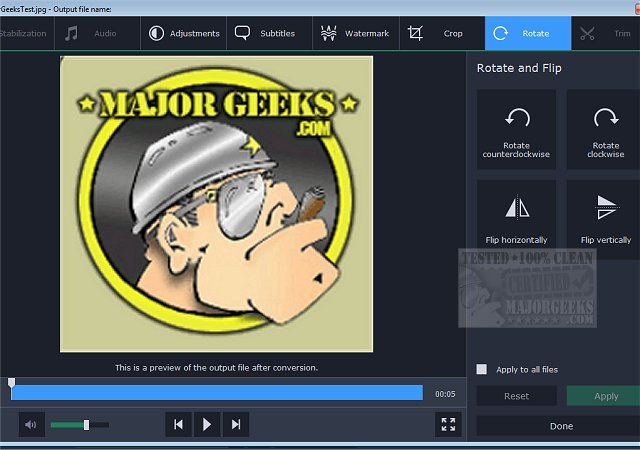The image size is (640, 450).
Task: Open the Stabilization tab
Action: [27, 33]
